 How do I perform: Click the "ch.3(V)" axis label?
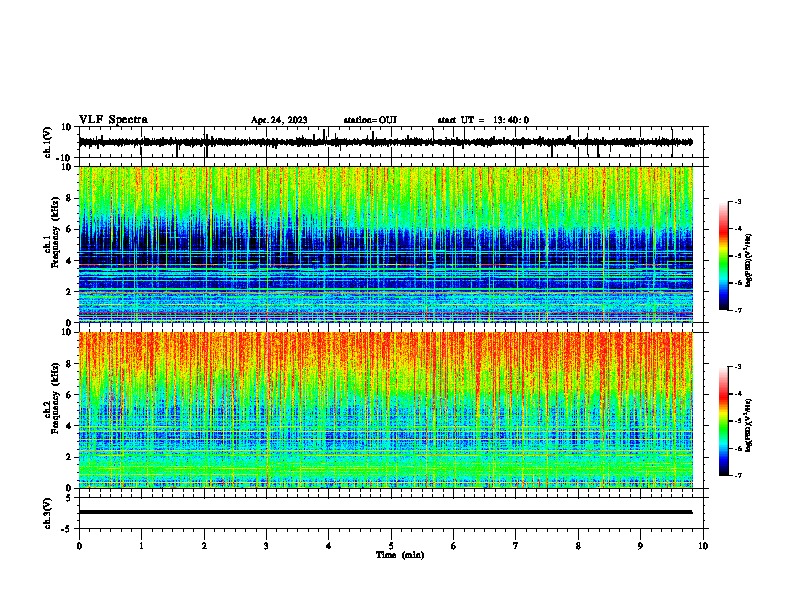(x=48, y=513)
